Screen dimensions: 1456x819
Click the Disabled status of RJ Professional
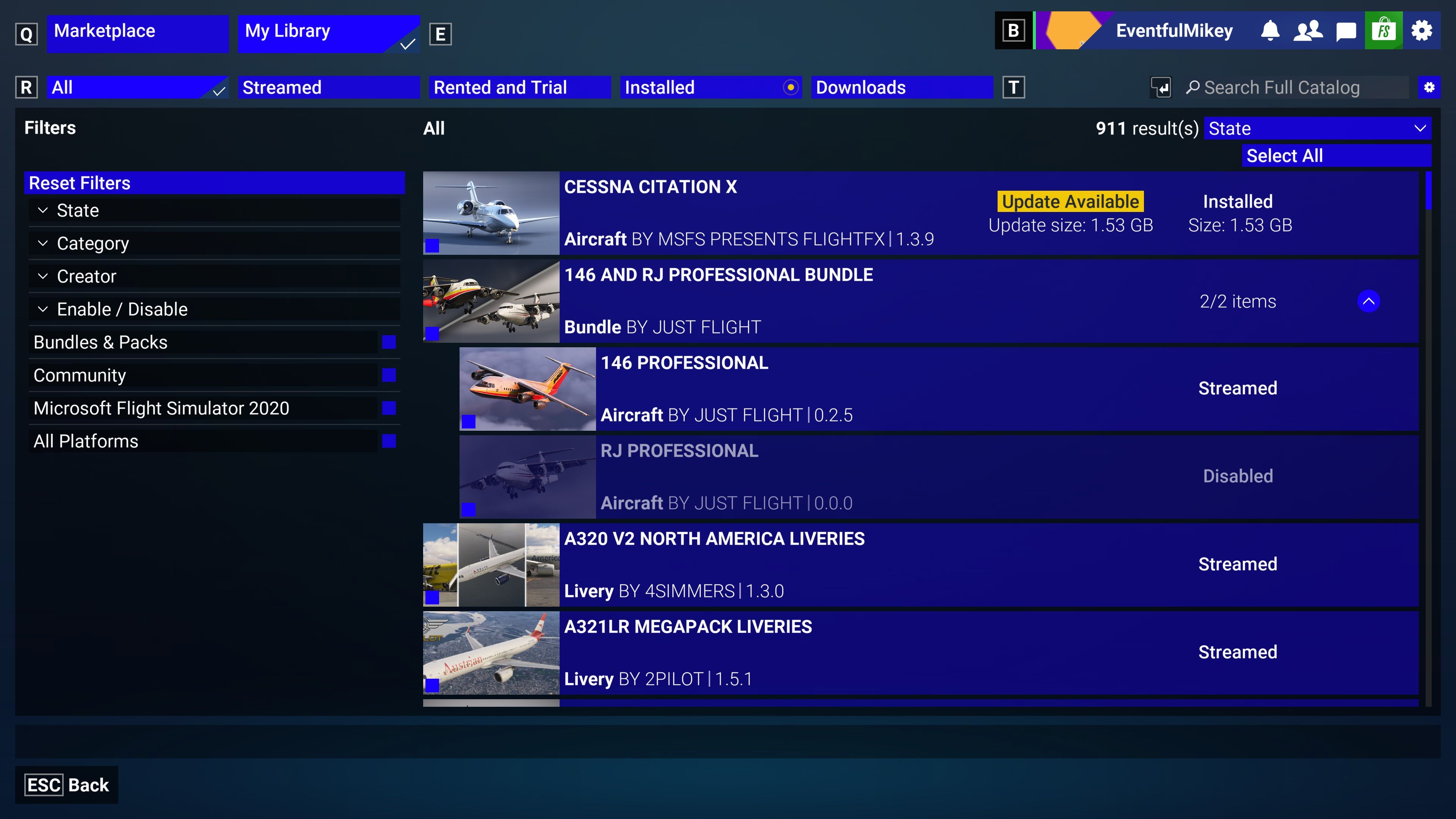(x=1237, y=476)
